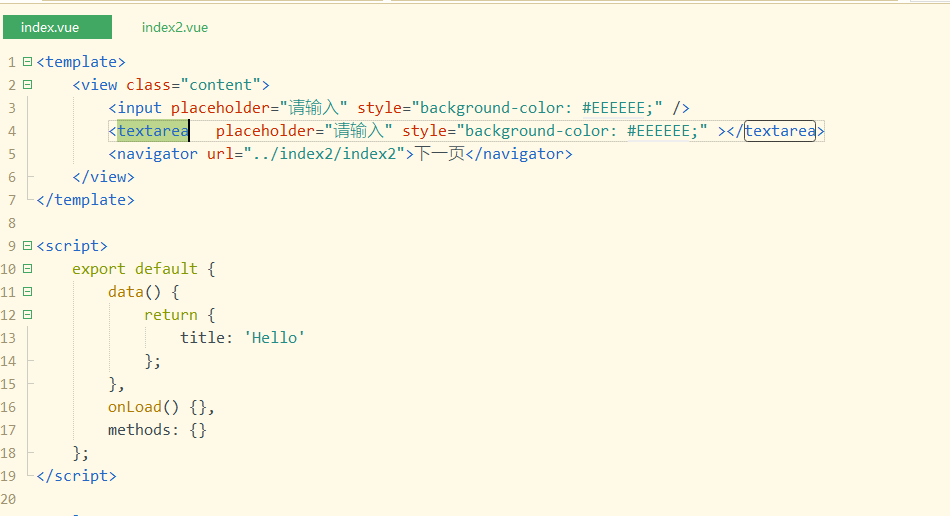The width and height of the screenshot is (950, 516).
Task: Collapse the script block on line 9
Action: coord(27,246)
